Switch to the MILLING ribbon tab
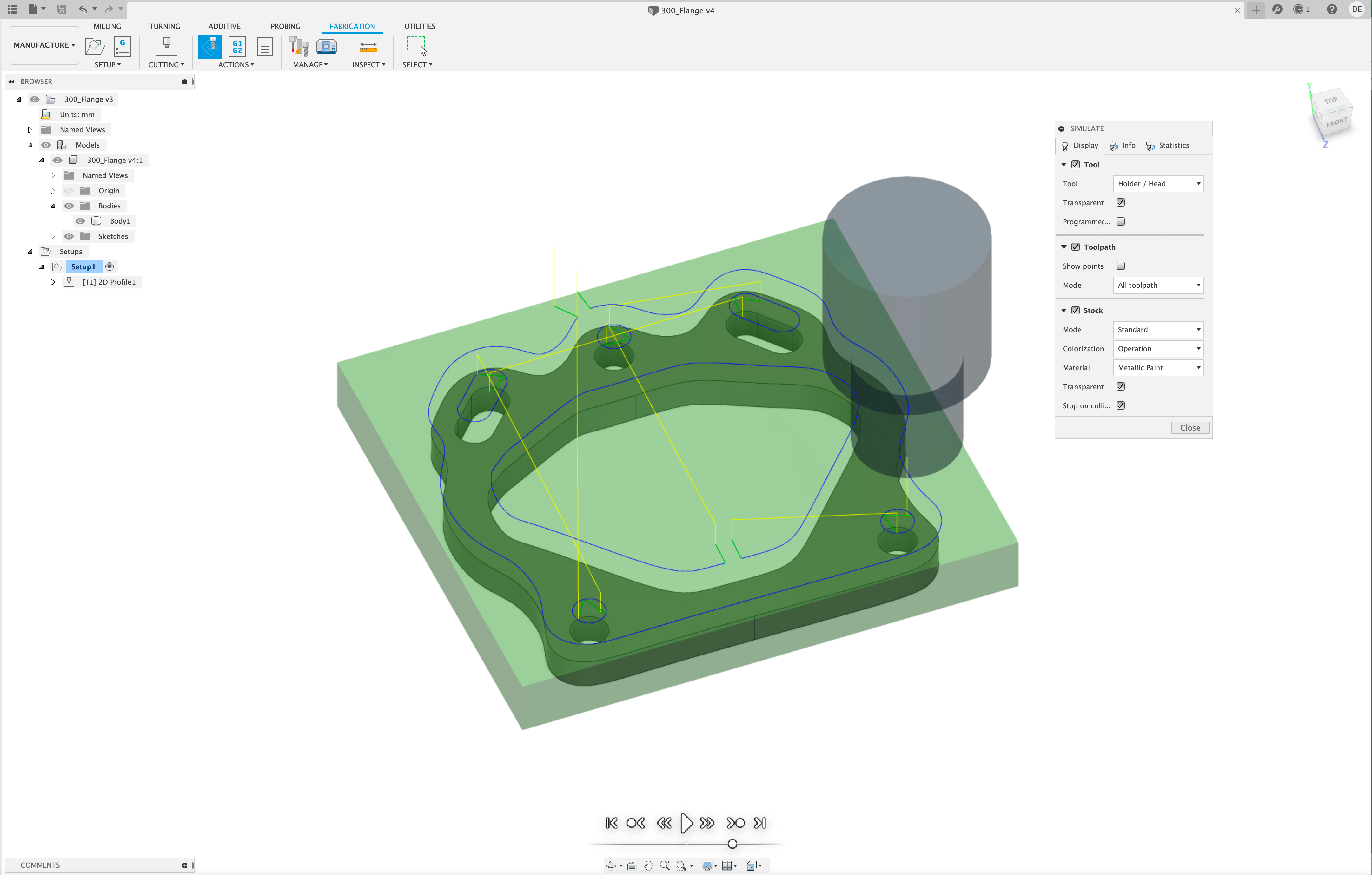 pyautogui.click(x=107, y=26)
